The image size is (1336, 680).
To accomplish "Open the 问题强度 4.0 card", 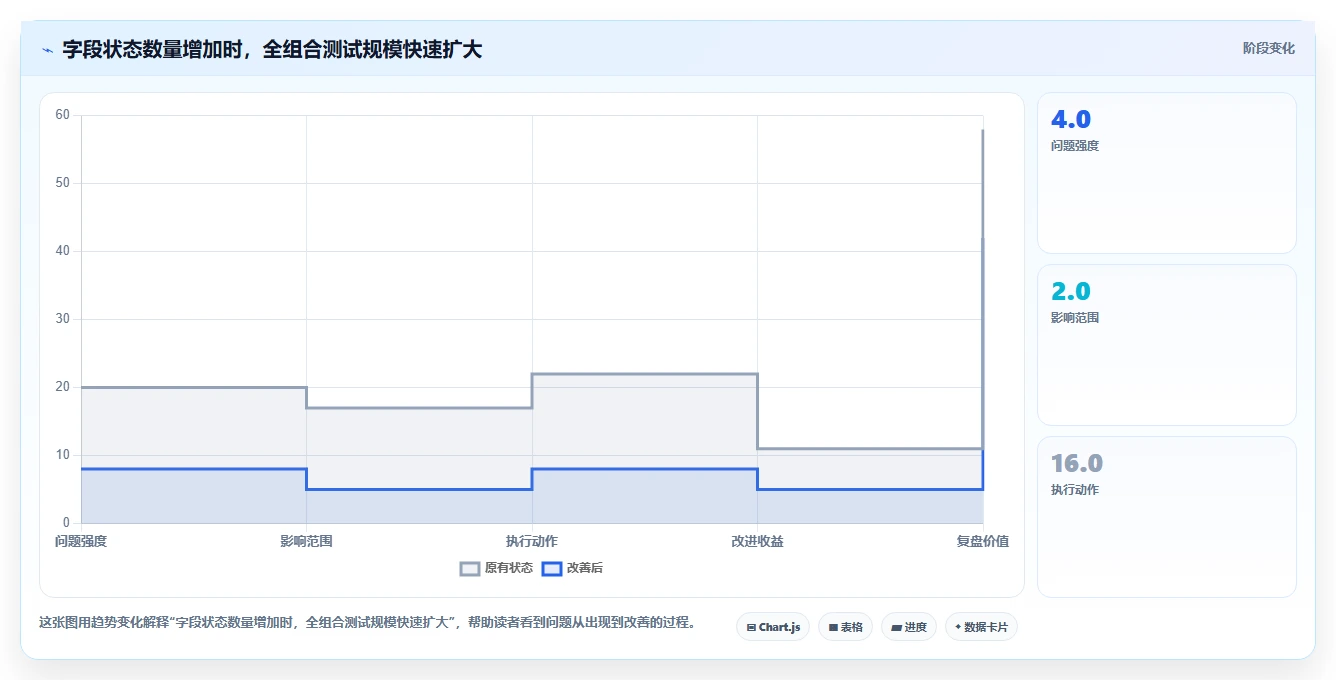I will coord(1167,173).
